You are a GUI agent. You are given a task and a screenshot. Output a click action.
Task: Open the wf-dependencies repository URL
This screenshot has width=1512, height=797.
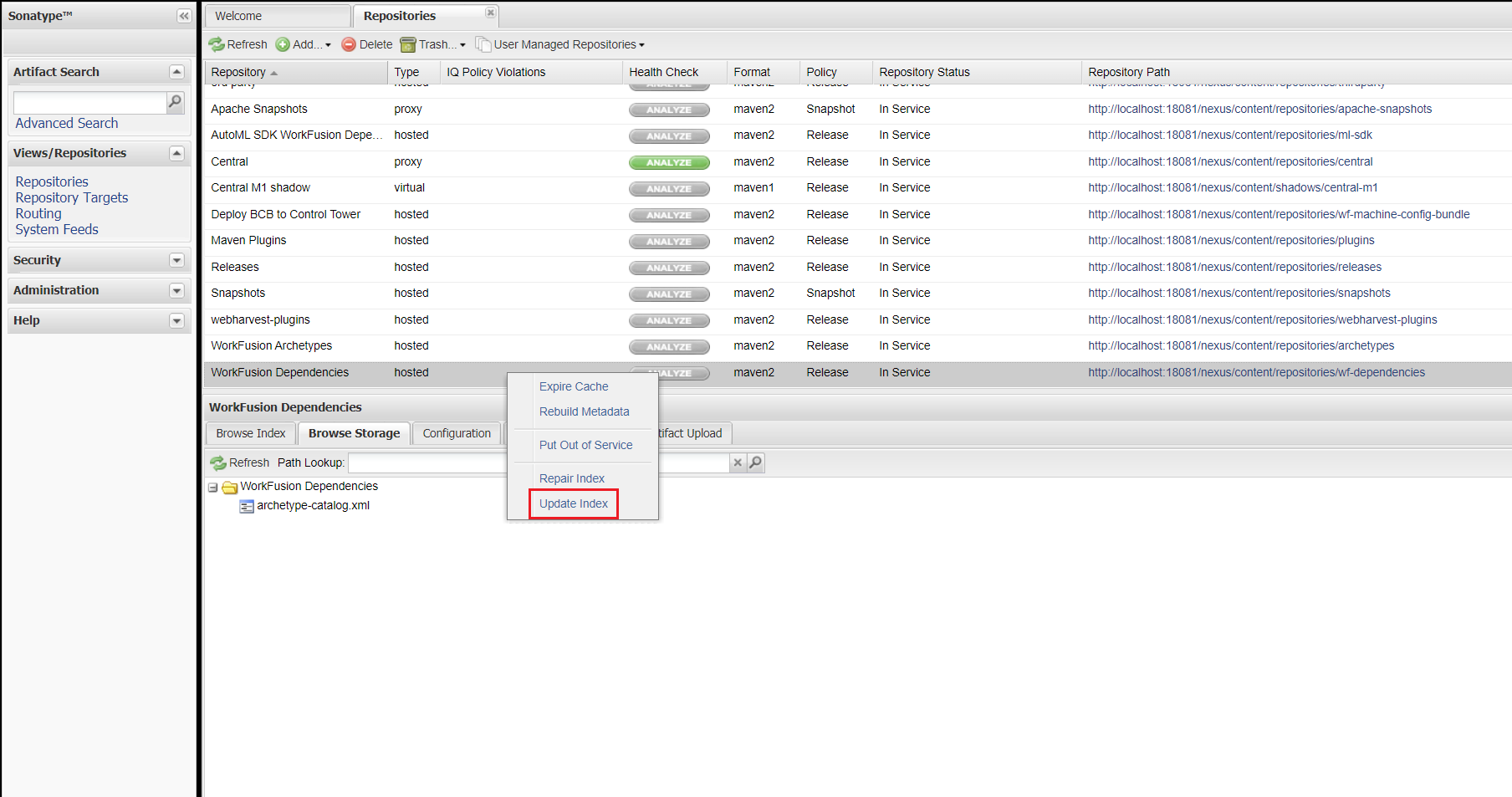coord(1257,372)
